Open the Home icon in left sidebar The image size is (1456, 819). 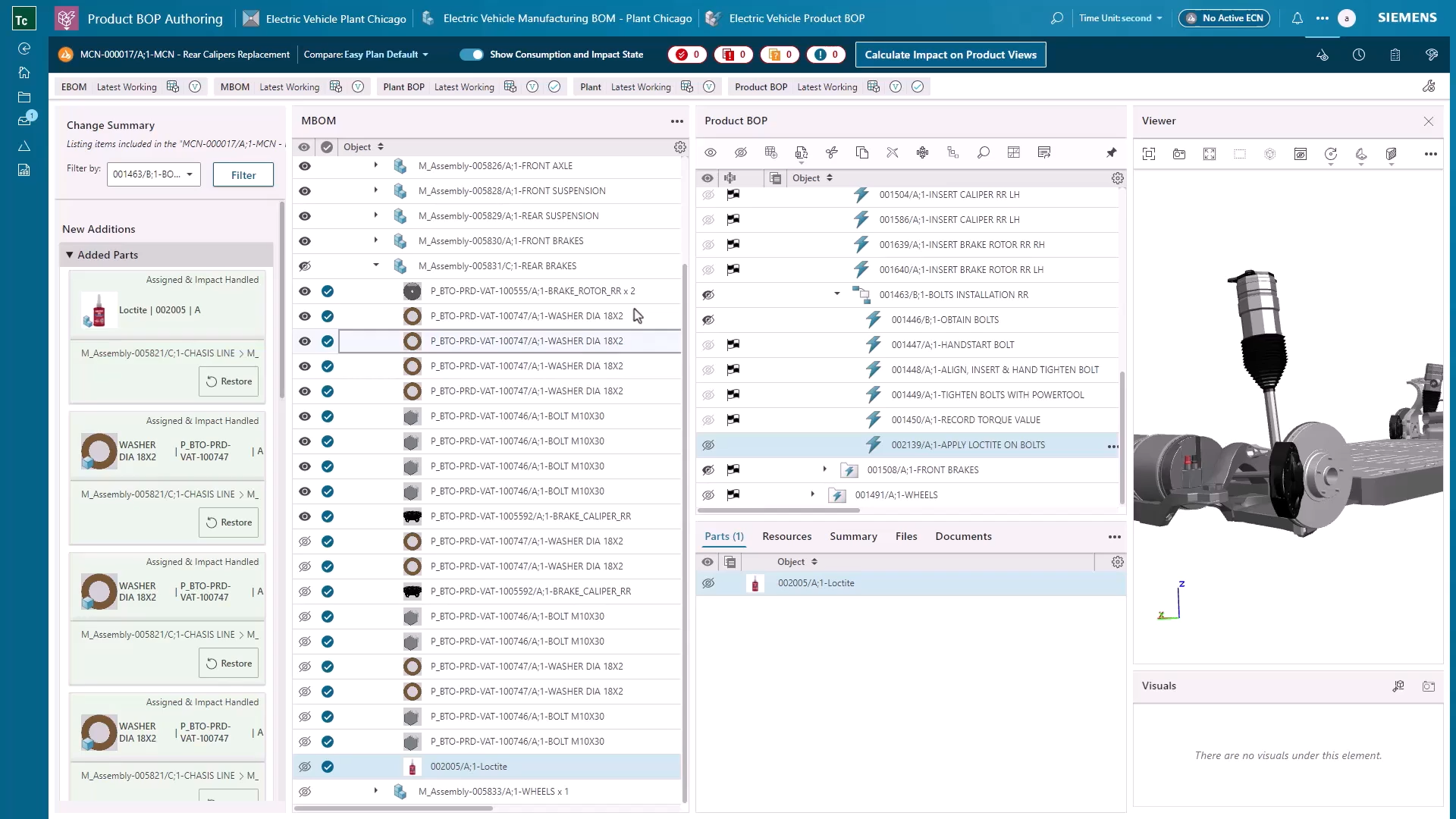point(24,73)
